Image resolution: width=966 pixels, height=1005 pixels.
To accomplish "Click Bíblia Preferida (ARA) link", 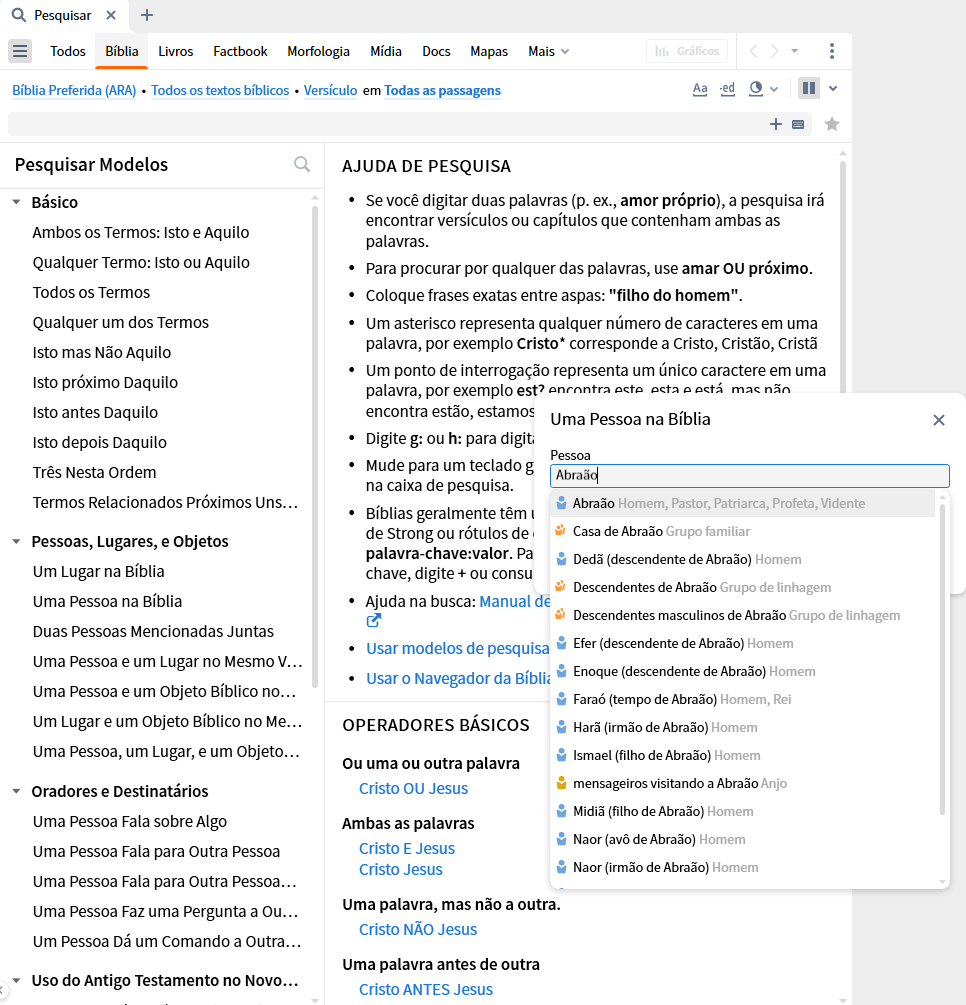I will (74, 90).
